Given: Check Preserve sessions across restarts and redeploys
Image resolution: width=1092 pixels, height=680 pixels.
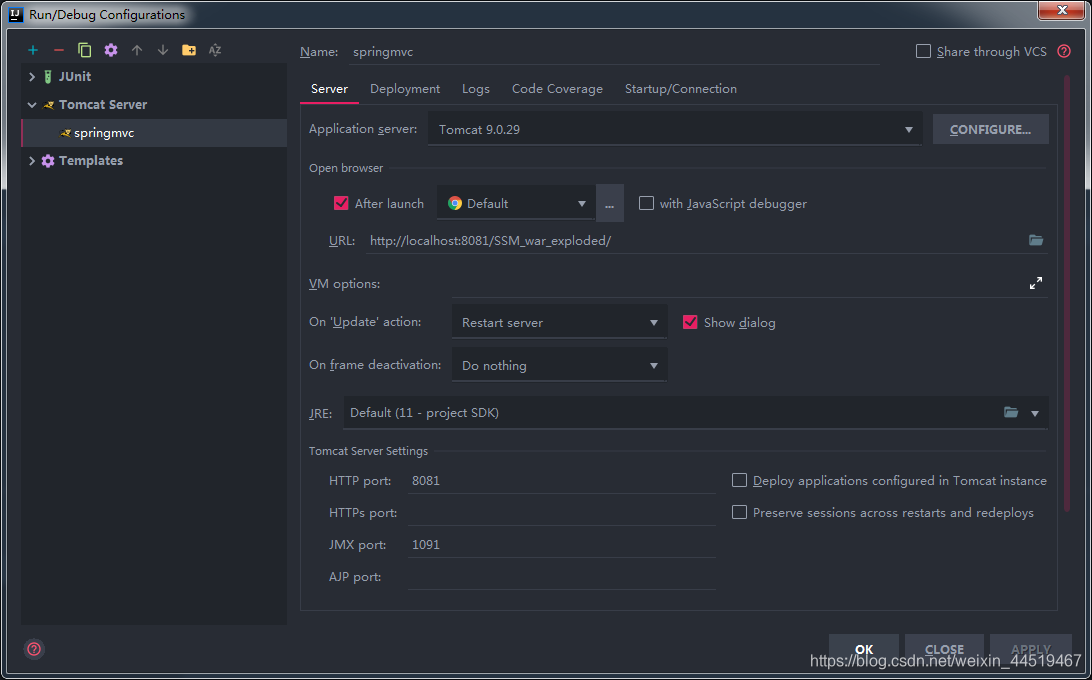Looking at the screenshot, I should [740, 512].
